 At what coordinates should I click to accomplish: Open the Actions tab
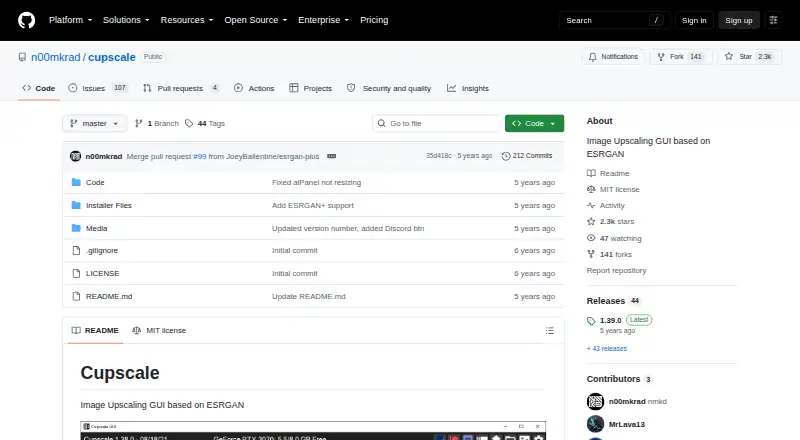coord(254,88)
